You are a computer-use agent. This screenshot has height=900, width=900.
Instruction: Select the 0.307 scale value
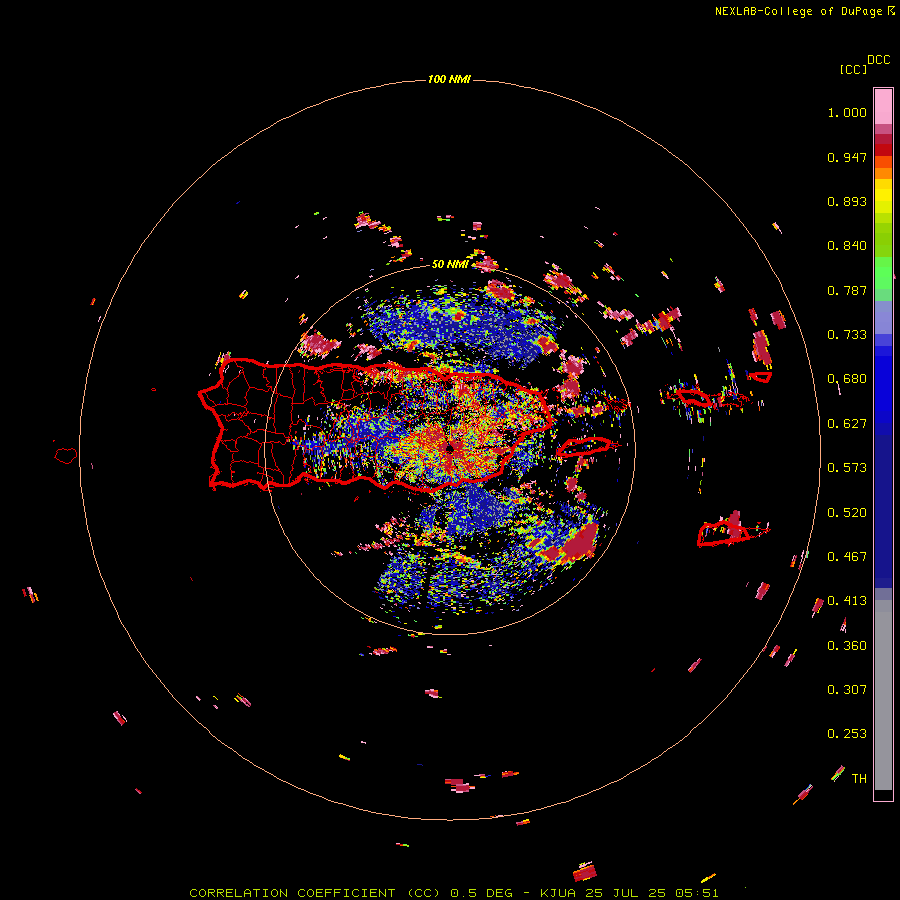(x=847, y=690)
